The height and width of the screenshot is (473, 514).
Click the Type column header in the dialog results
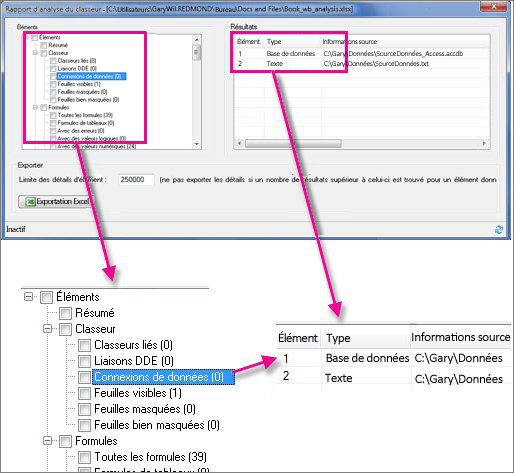[x=274, y=42]
